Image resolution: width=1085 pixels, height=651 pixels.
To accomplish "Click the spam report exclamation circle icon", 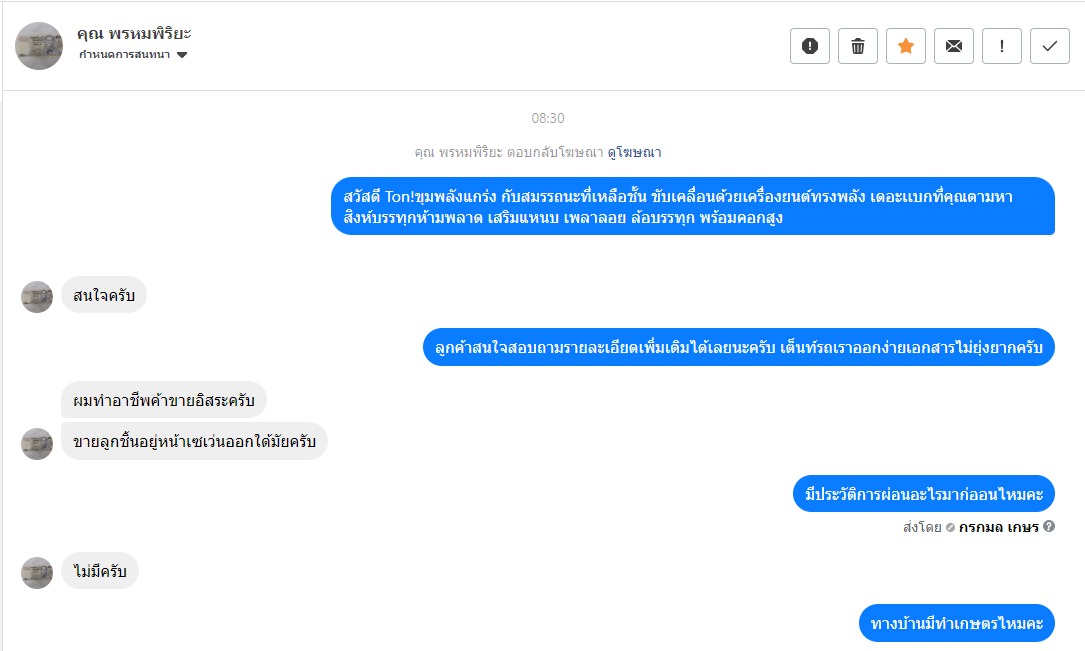I will point(810,46).
